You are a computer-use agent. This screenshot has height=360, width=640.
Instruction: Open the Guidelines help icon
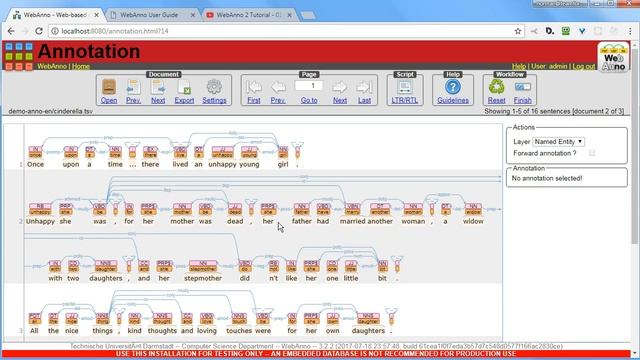[453, 87]
